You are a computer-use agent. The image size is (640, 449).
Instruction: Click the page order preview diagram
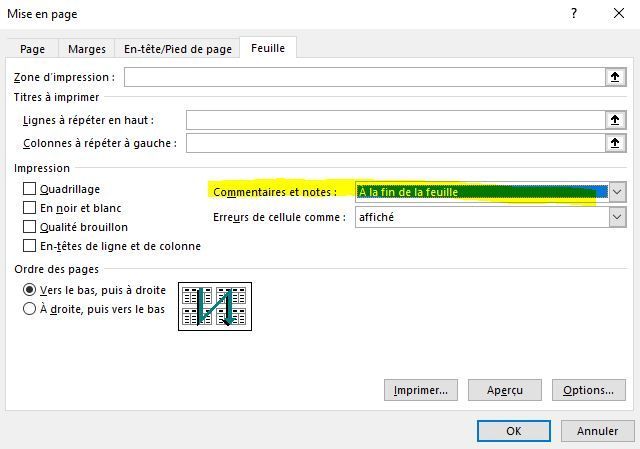pos(215,306)
